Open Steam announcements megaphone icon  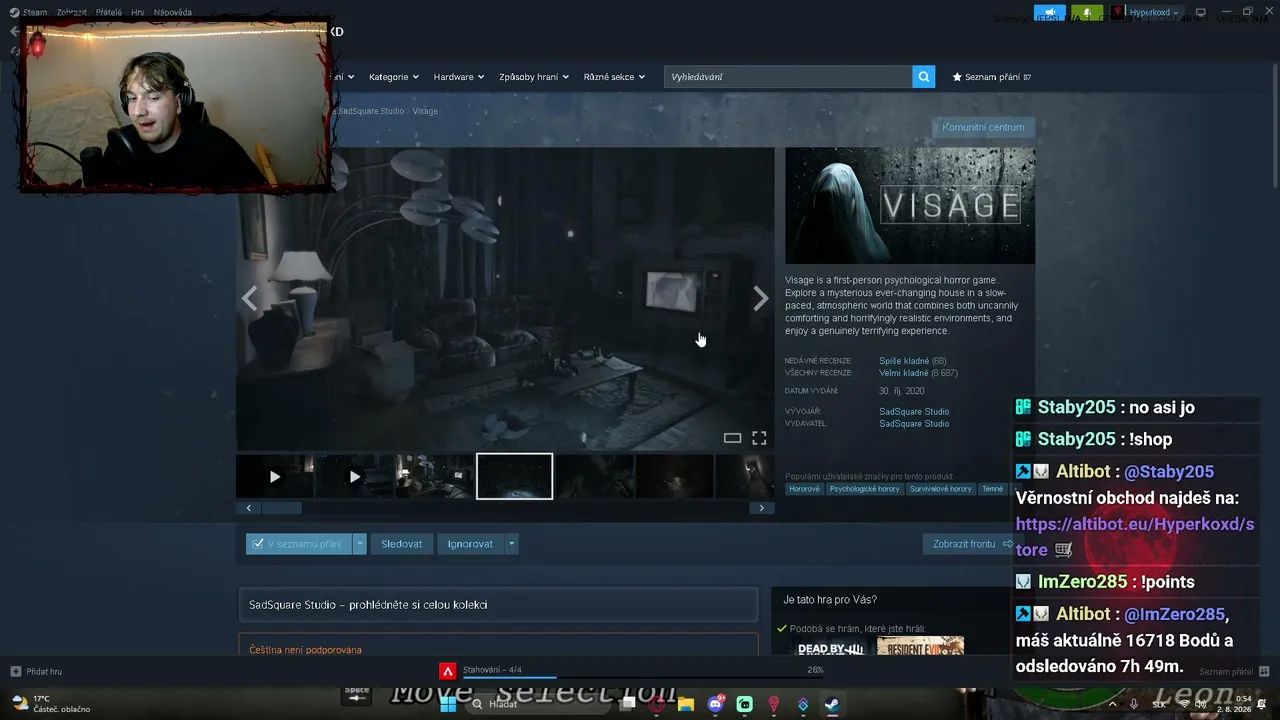pyautogui.click(x=1051, y=13)
